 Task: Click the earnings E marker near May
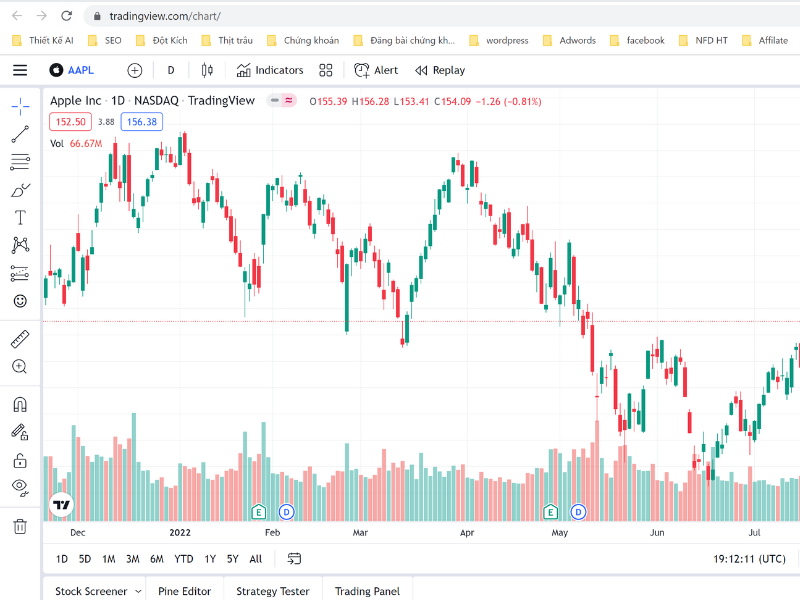pyautogui.click(x=551, y=512)
